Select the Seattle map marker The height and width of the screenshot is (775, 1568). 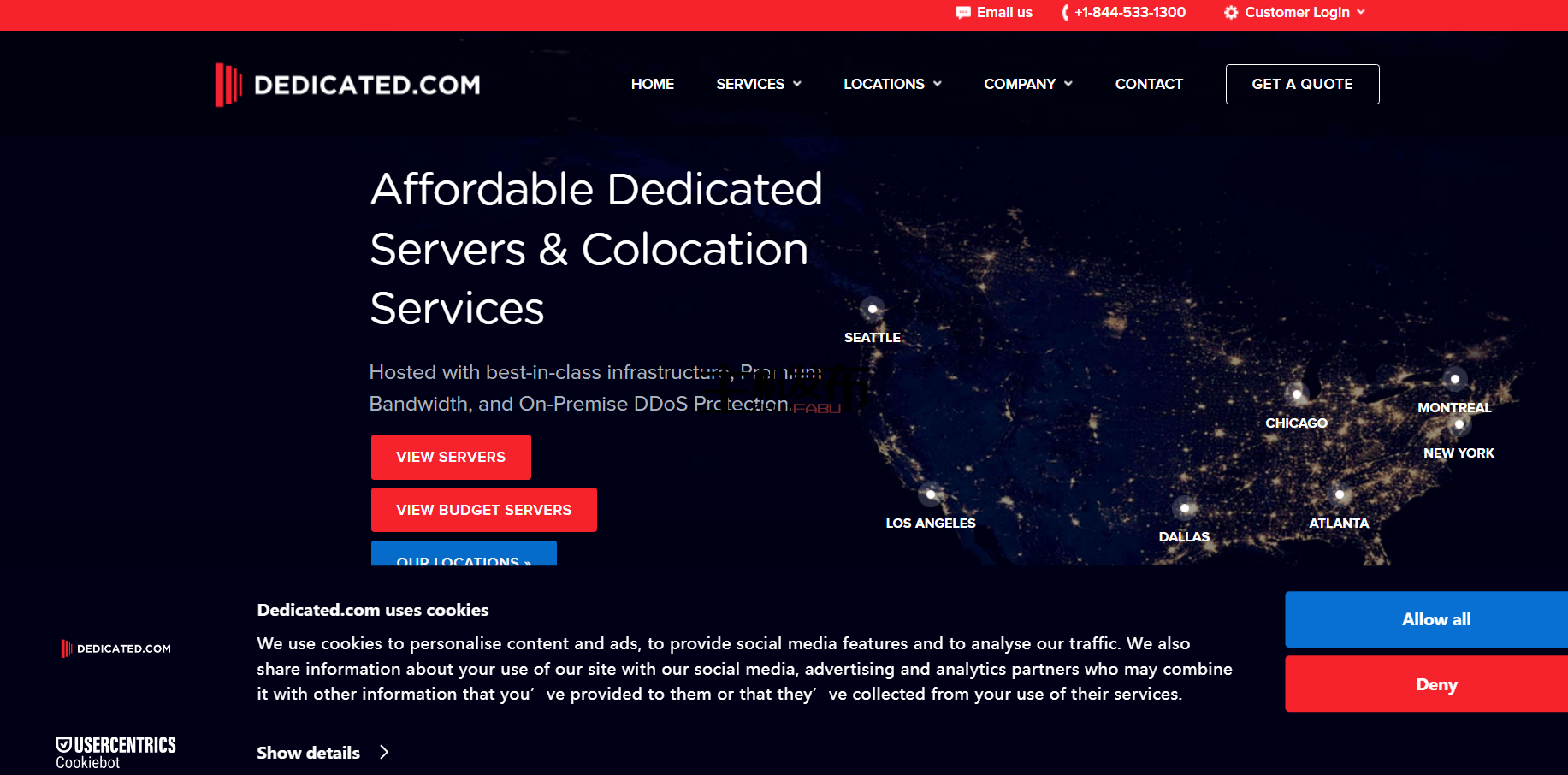(x=872, y=309)
